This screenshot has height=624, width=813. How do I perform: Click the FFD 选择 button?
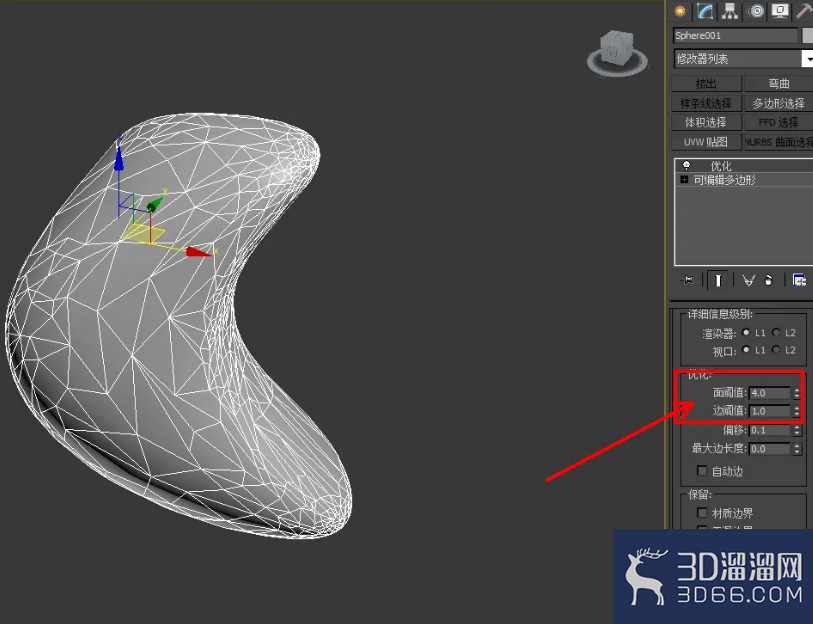(x=778, y=122)
